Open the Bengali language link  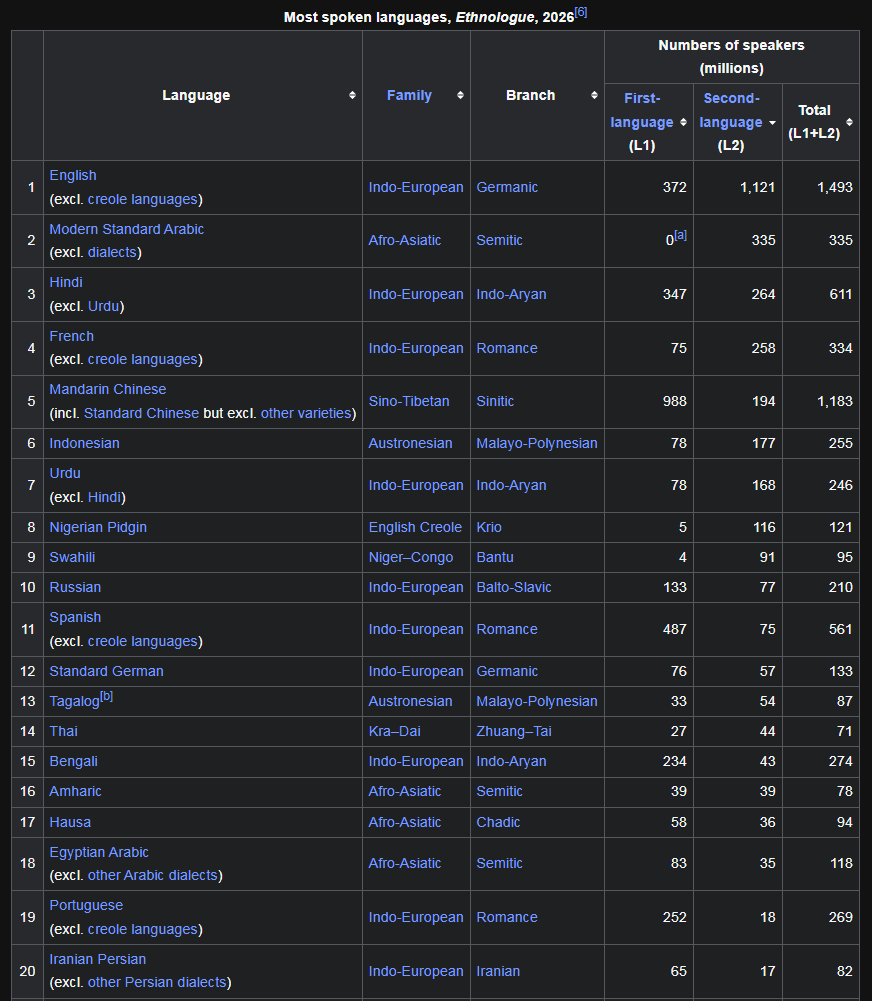click(x=73, y=761)
